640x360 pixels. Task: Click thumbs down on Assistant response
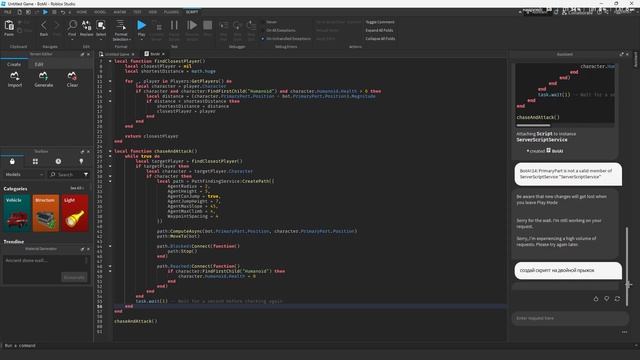607,299
